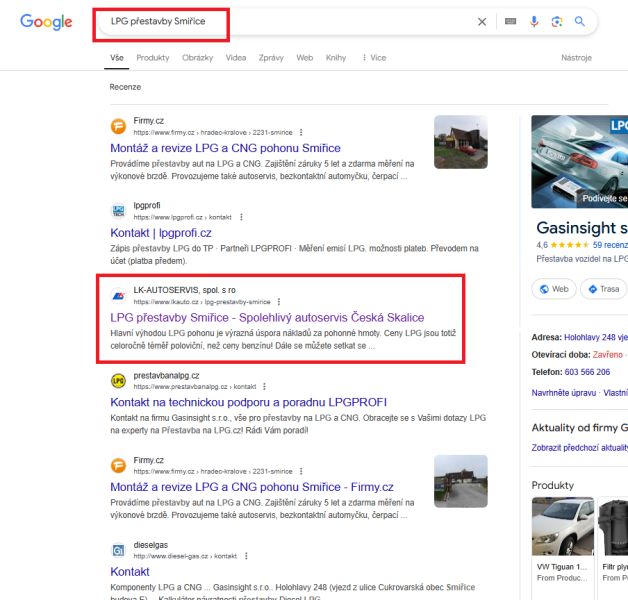Open address Holohlavy 248 link
This screenshot has height=600, width=628.
[x=596, y=337]
